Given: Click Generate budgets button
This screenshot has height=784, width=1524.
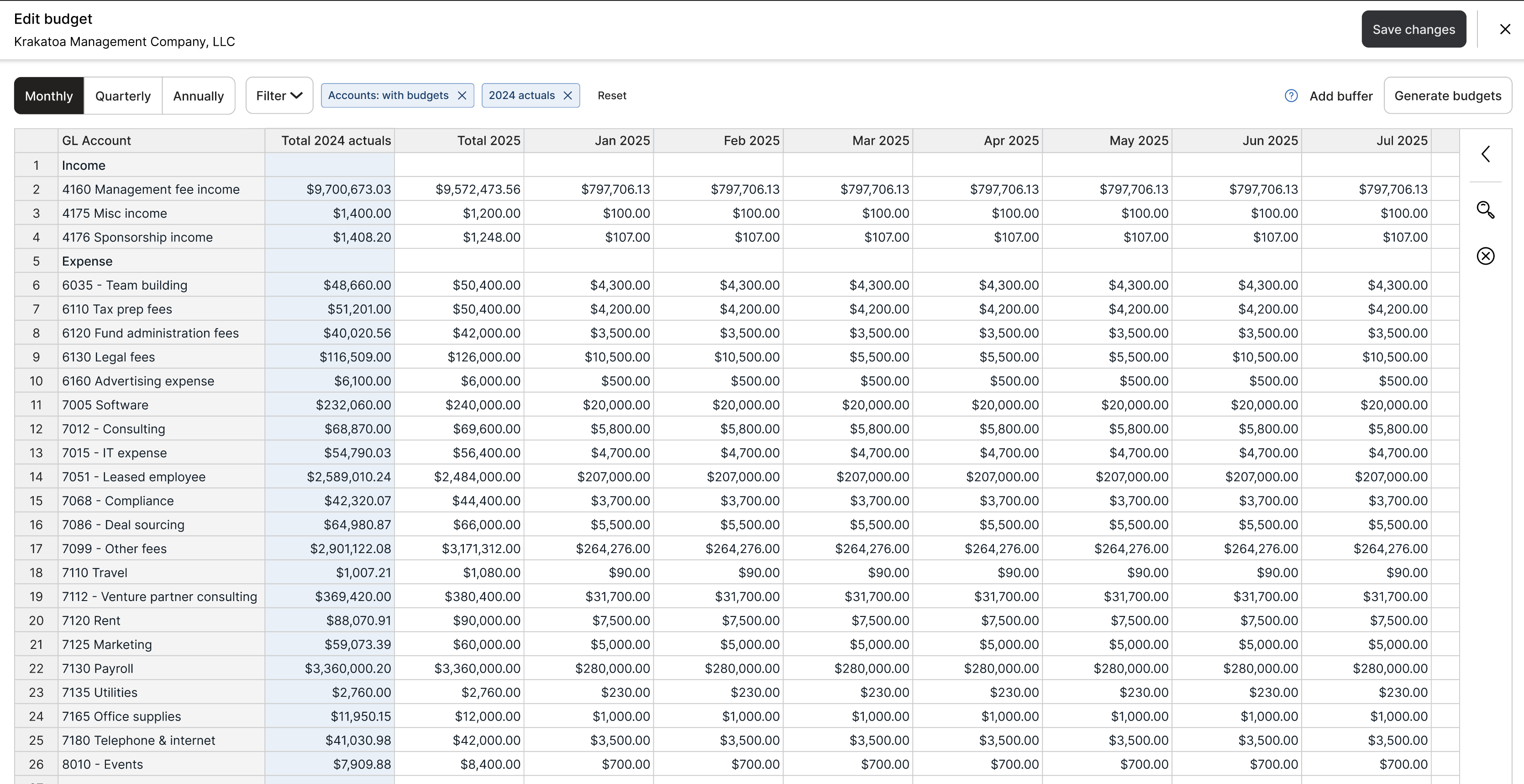Looking at the screenshot, I should coord(1447,96).
